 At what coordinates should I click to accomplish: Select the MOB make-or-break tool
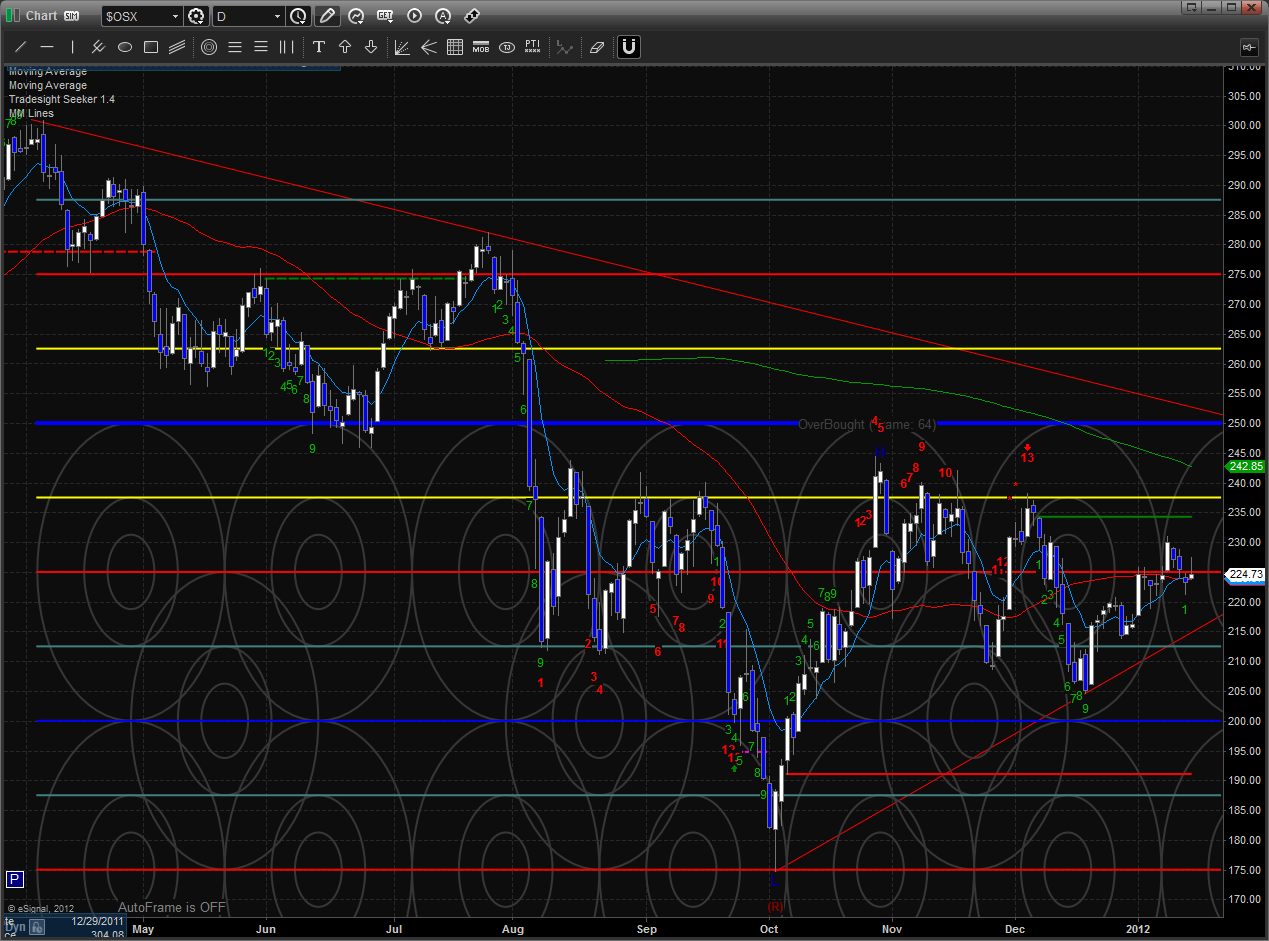click(x=480, y=47)
